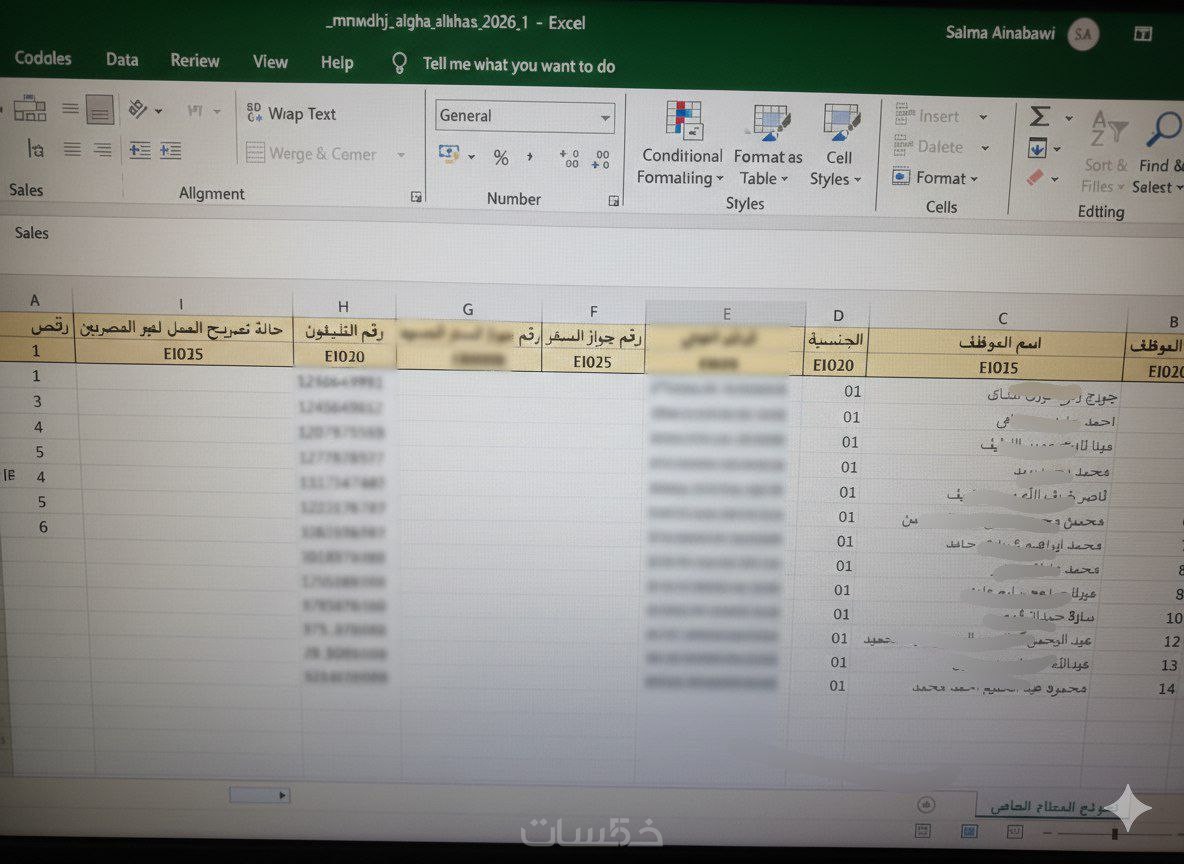
Task: Expand the Orientation dropdown arrow
Action: [x=159, y=111]
